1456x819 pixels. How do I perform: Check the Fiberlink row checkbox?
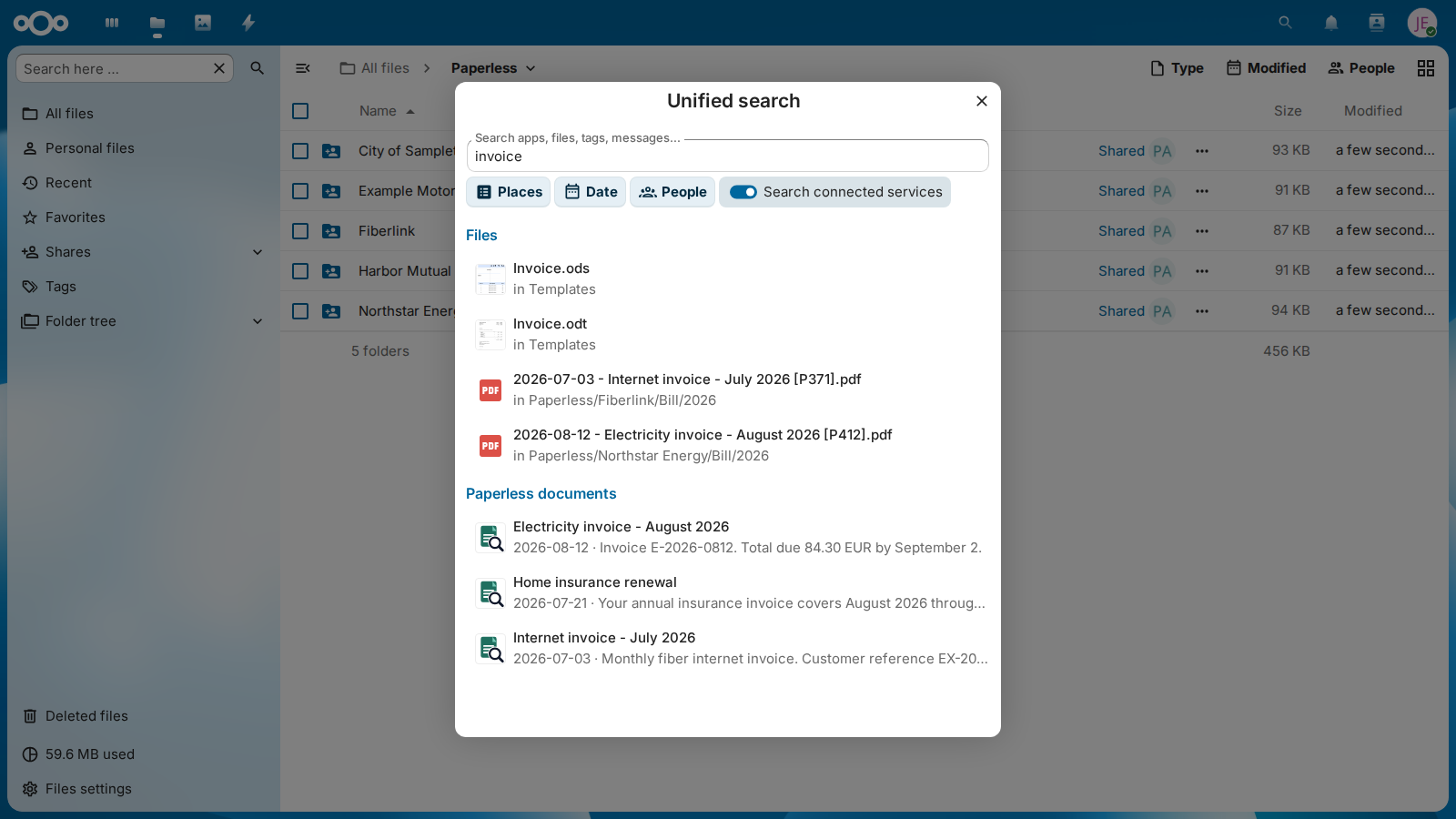click(x=300, y=231)
